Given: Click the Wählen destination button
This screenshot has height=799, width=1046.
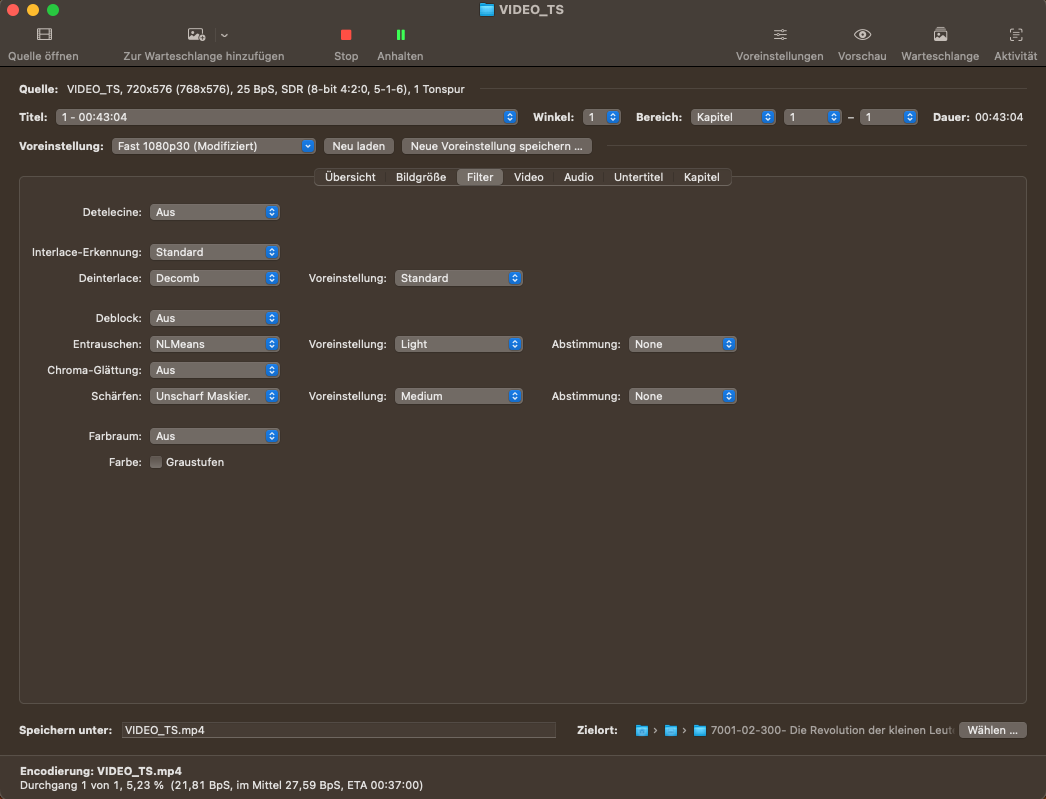Looking at the screenshot, I should click(993, 730).
